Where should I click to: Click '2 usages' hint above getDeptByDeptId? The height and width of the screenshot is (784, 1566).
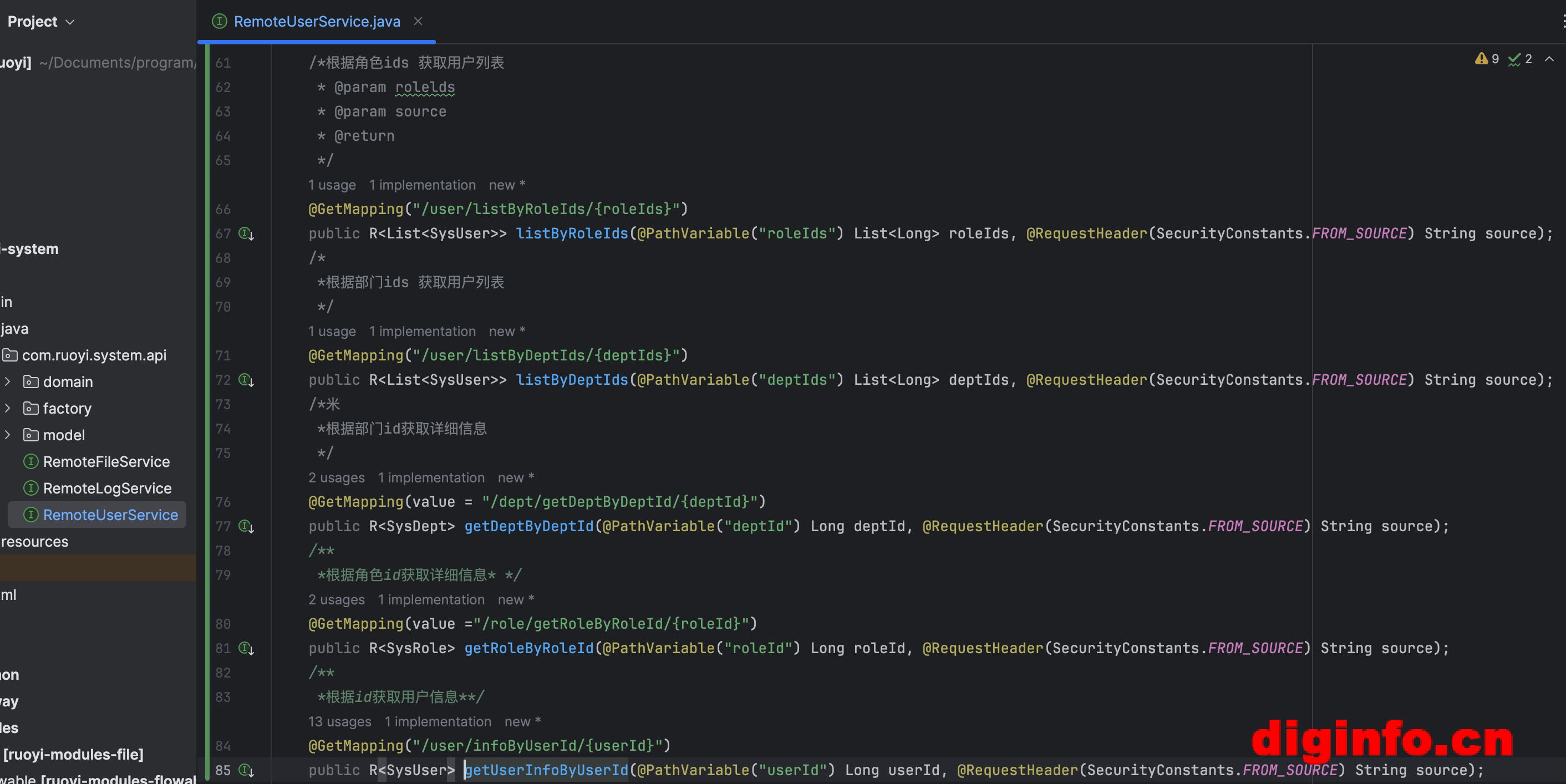coord(336,478)
